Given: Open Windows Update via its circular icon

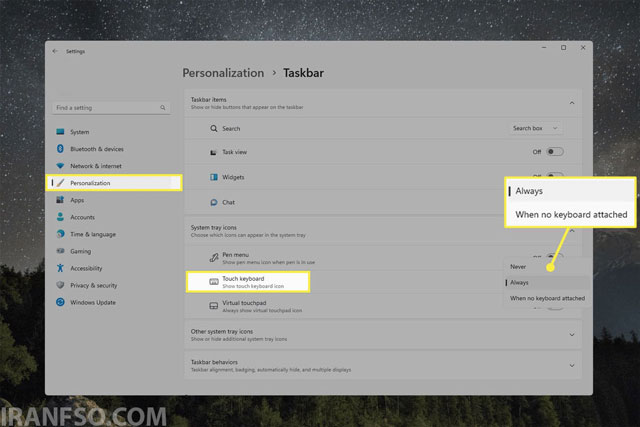Looking at the screenshot, I should pos(60,302).
